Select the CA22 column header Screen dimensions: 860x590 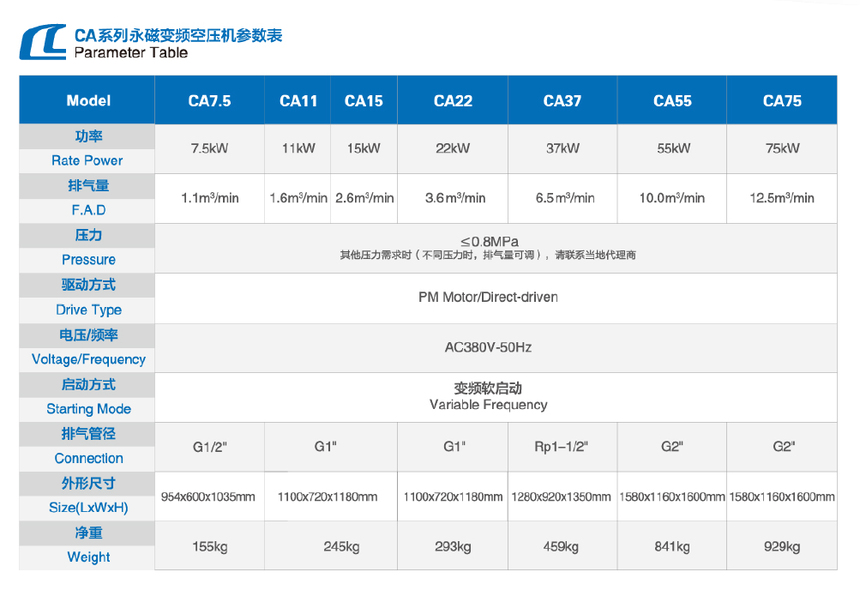point(453,101)
